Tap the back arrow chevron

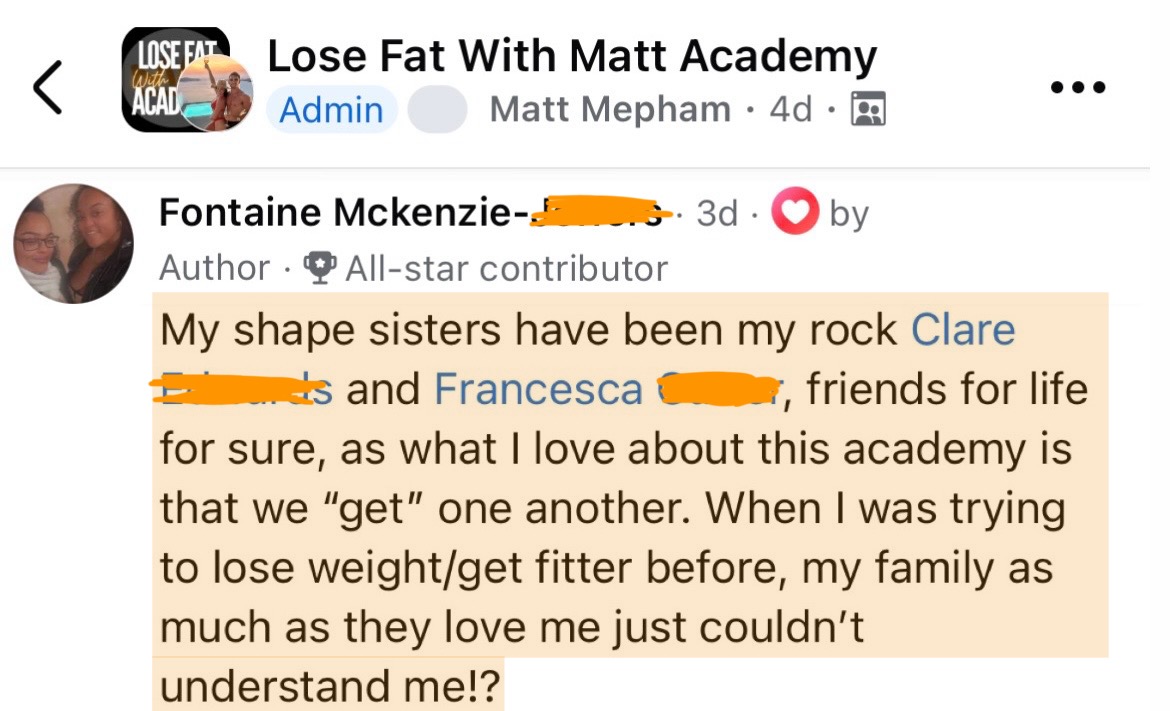point(48,87)
